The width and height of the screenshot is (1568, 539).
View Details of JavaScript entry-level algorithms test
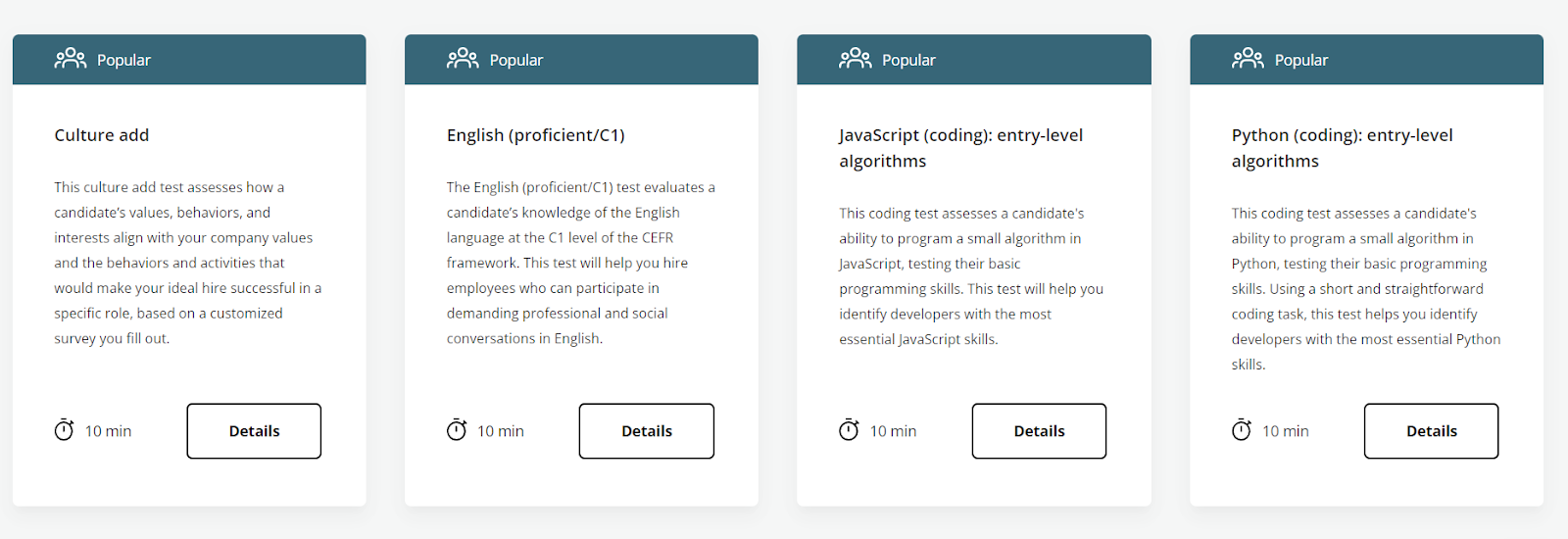click(1039, 431)
